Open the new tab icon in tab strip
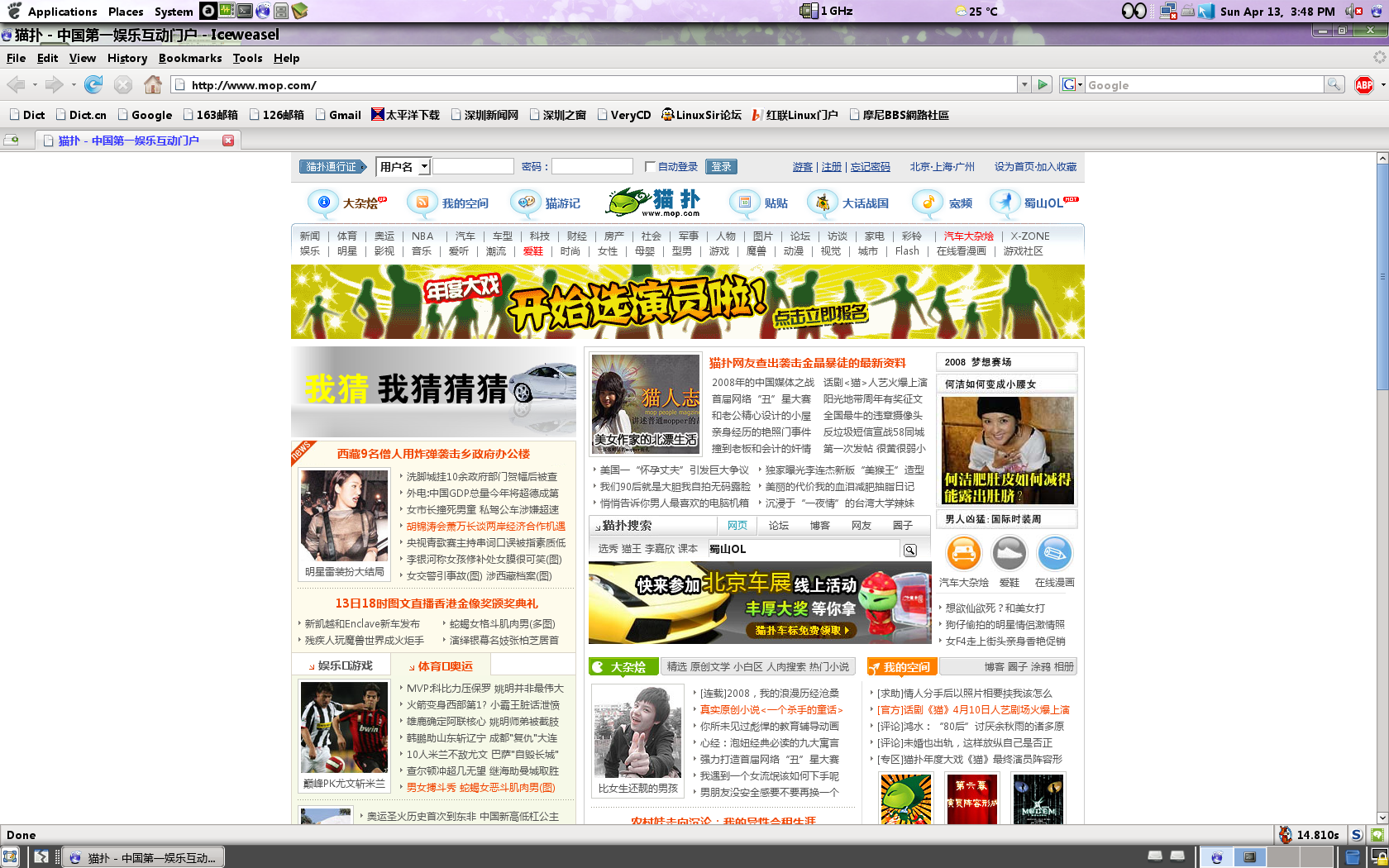The width and height of the screenshot is (1389, 868). [x=12, y=141]
